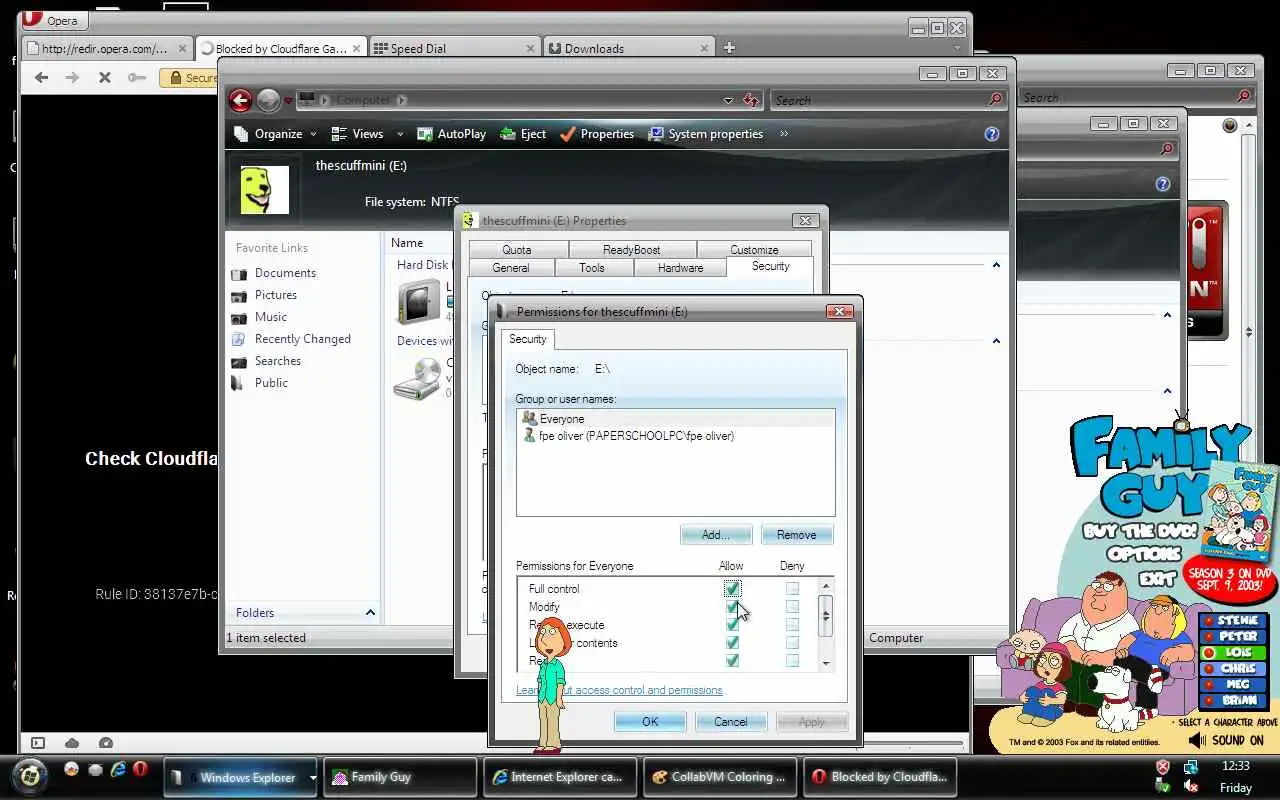Click the Explorer back arrow button

coord(240,100)
